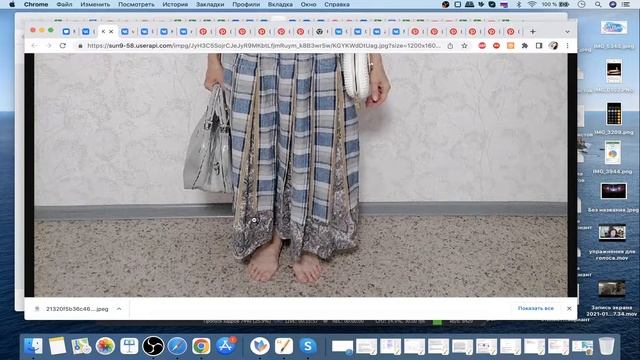Open IMG_3209.png calculator thumbnail on desktop
640x360 pixels.
613,114
